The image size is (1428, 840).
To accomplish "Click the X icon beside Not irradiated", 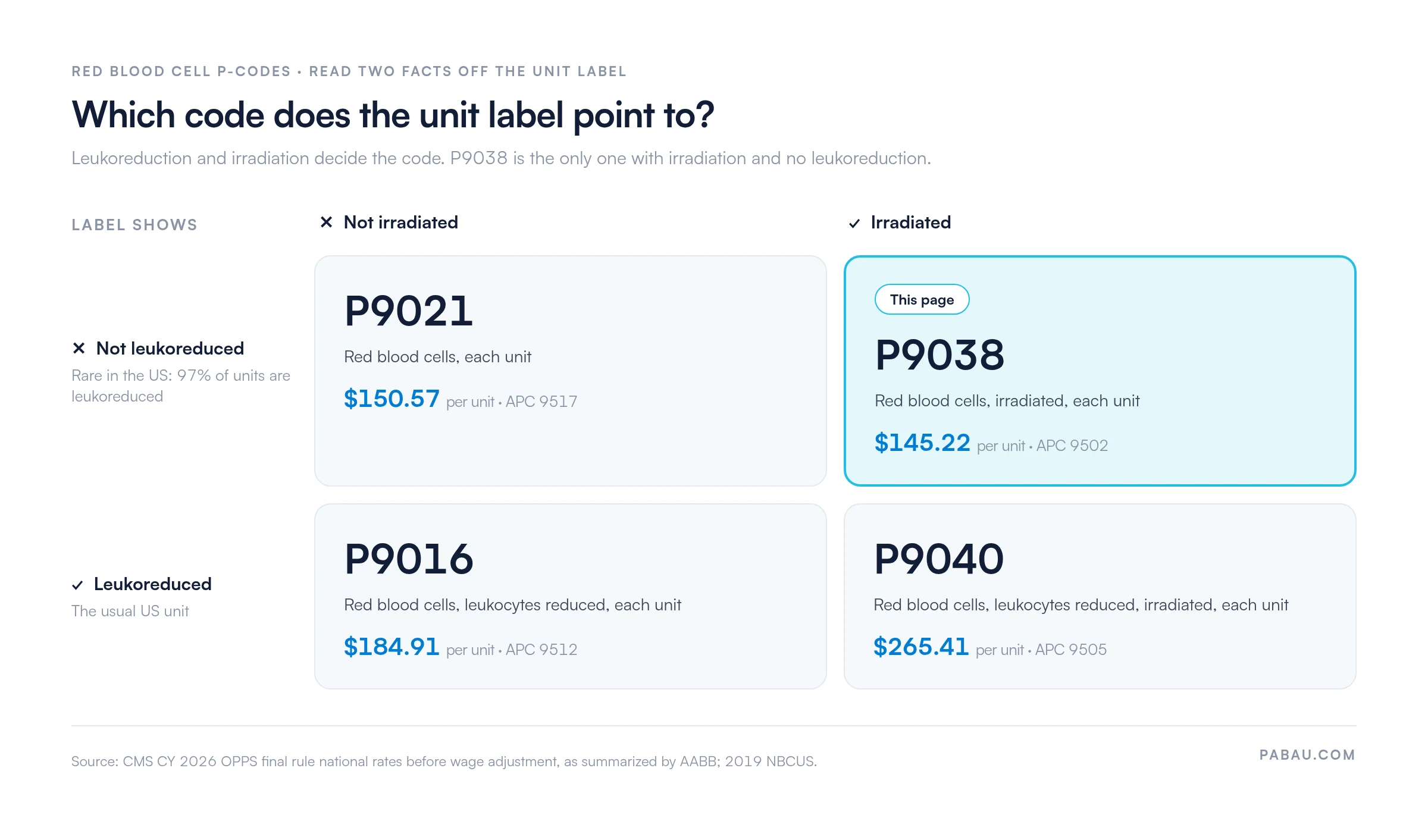I will 326,222.
